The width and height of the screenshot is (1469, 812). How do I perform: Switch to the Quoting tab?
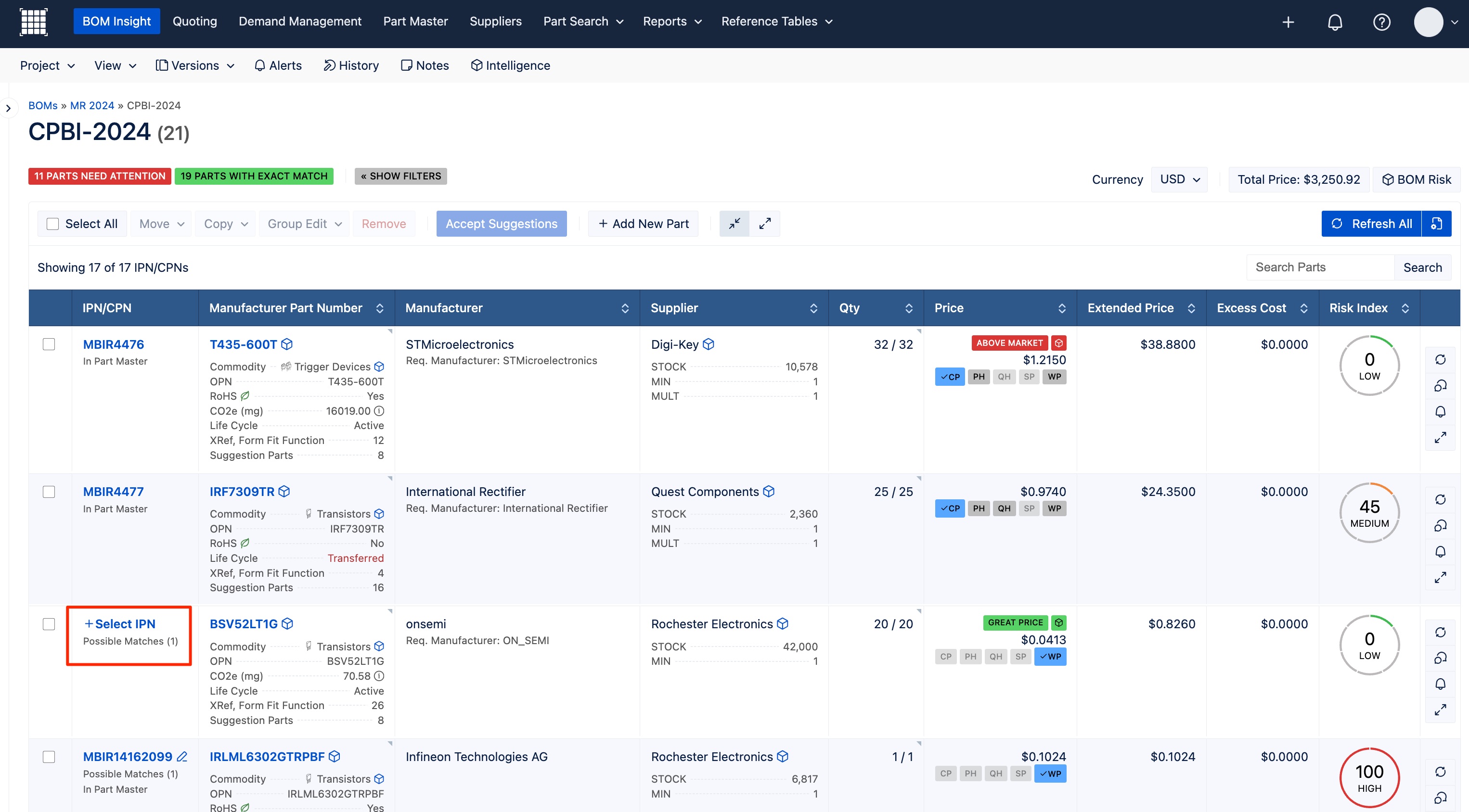(x=195, y=22)
